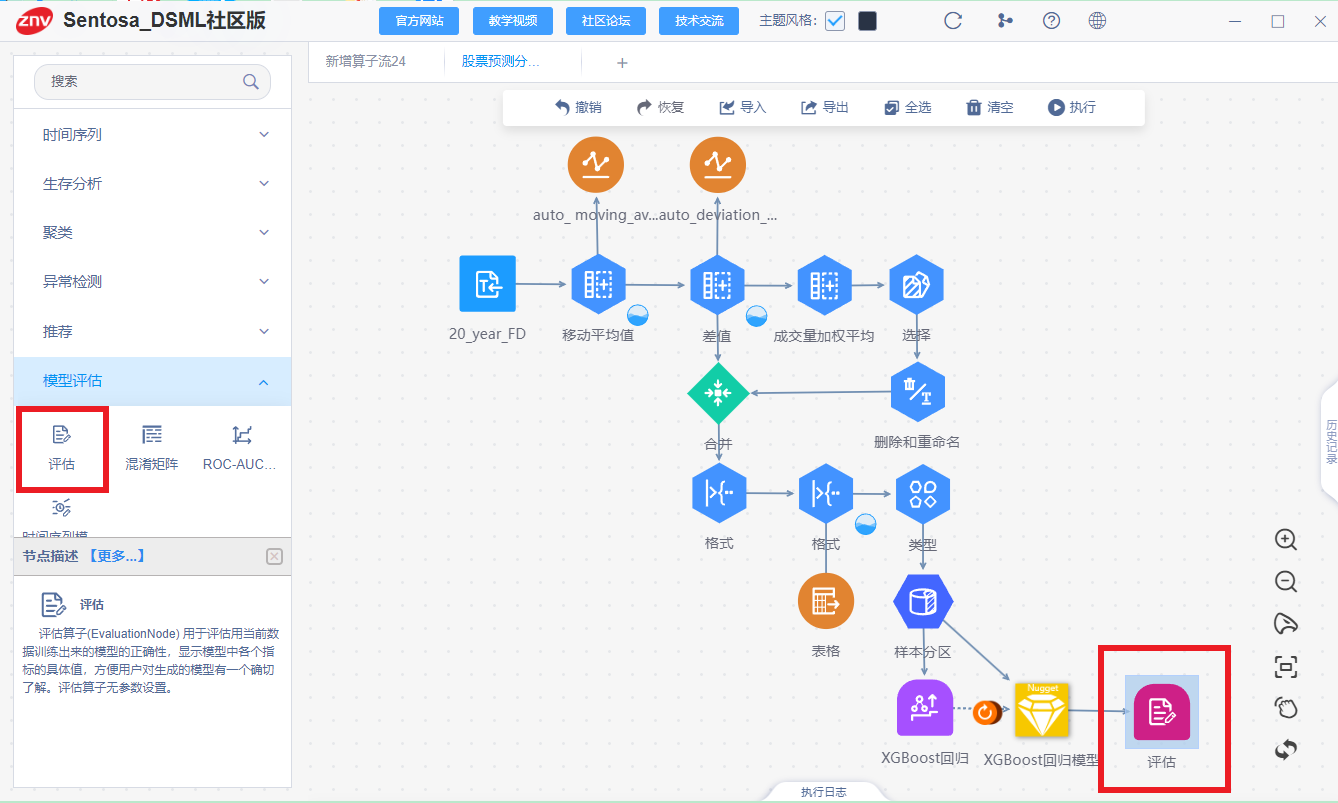Click the 【更多...】 link in 节点描述
The width and height of the screenshot is (1338, 803).
(116, 556)
